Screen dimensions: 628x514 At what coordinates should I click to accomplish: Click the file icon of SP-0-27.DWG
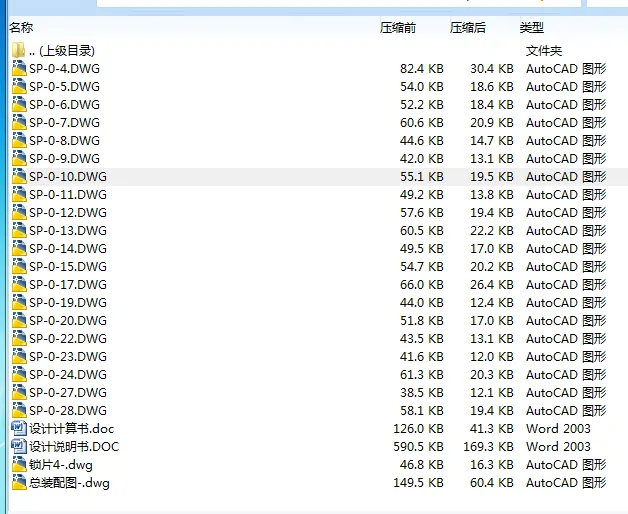point(19,393)
